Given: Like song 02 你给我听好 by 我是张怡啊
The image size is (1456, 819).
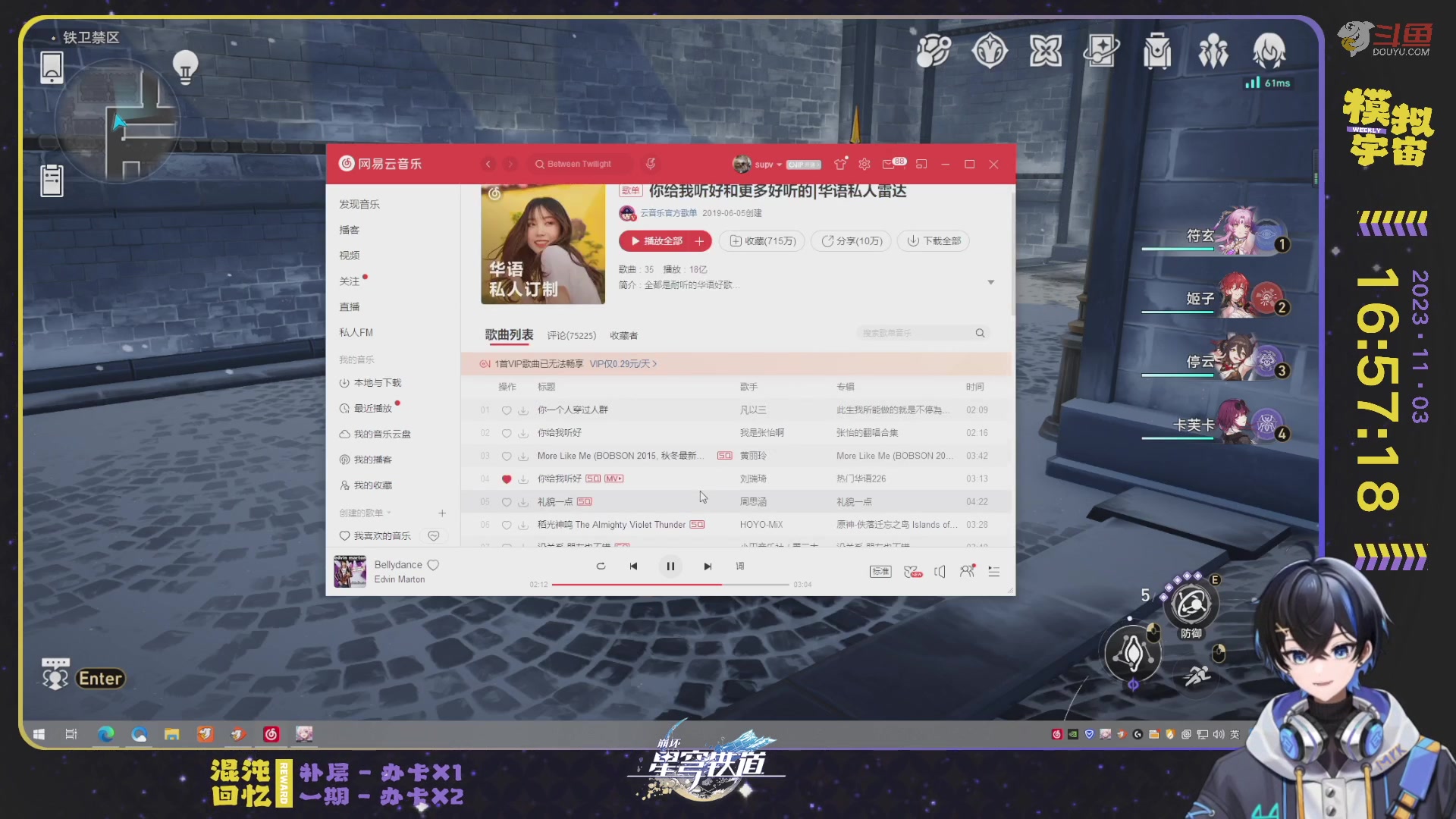Looking at the screenshot, I should coord(506,433).
